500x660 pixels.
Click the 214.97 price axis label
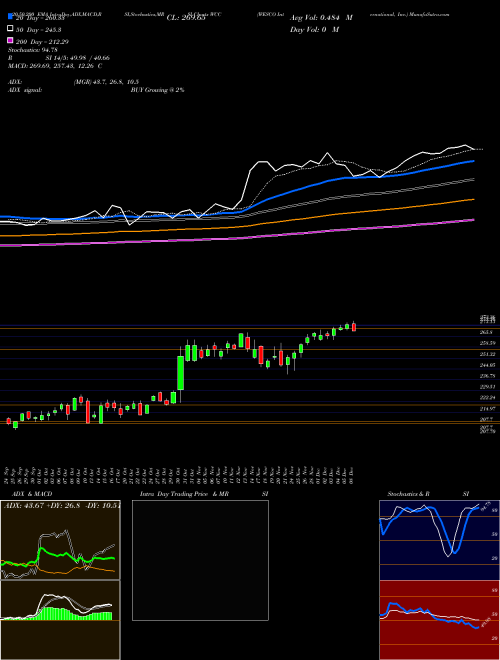click(x=488, y=409)
